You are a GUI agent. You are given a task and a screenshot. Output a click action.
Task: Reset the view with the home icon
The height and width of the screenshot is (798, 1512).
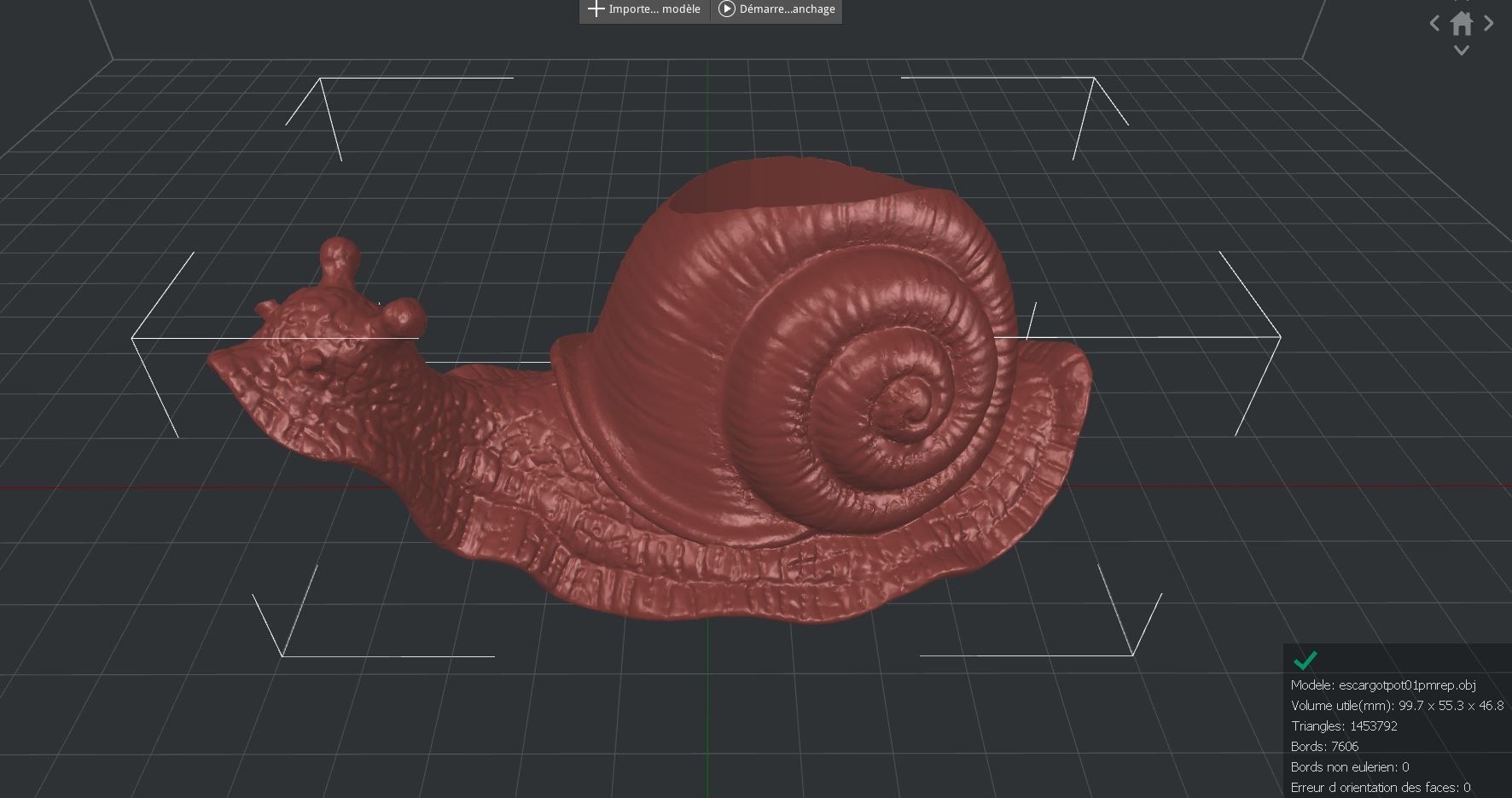tap(1462, 23)
